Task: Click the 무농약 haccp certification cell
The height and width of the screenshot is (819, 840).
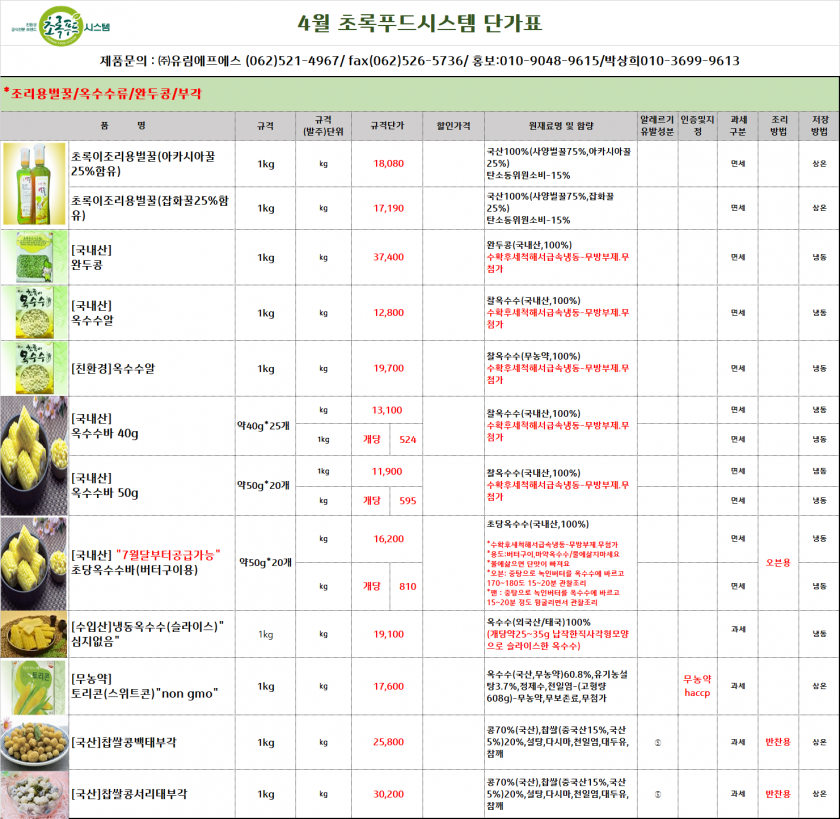Action: [x=697, y=686]
